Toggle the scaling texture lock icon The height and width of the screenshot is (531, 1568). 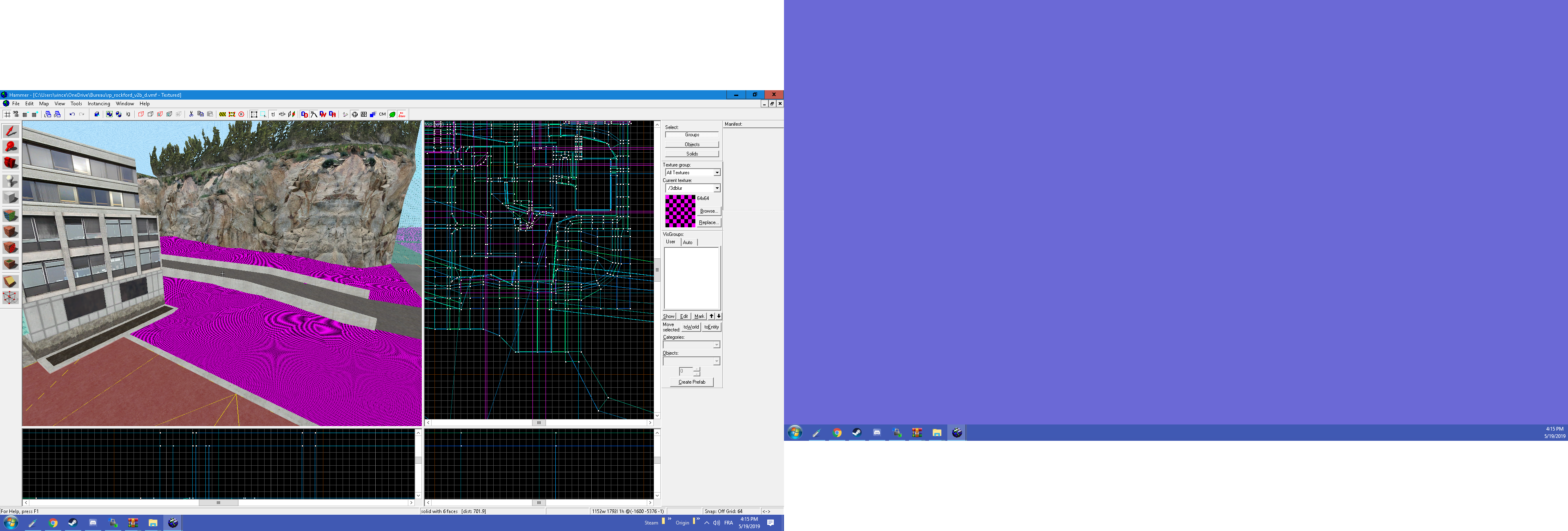coord(283,114)
